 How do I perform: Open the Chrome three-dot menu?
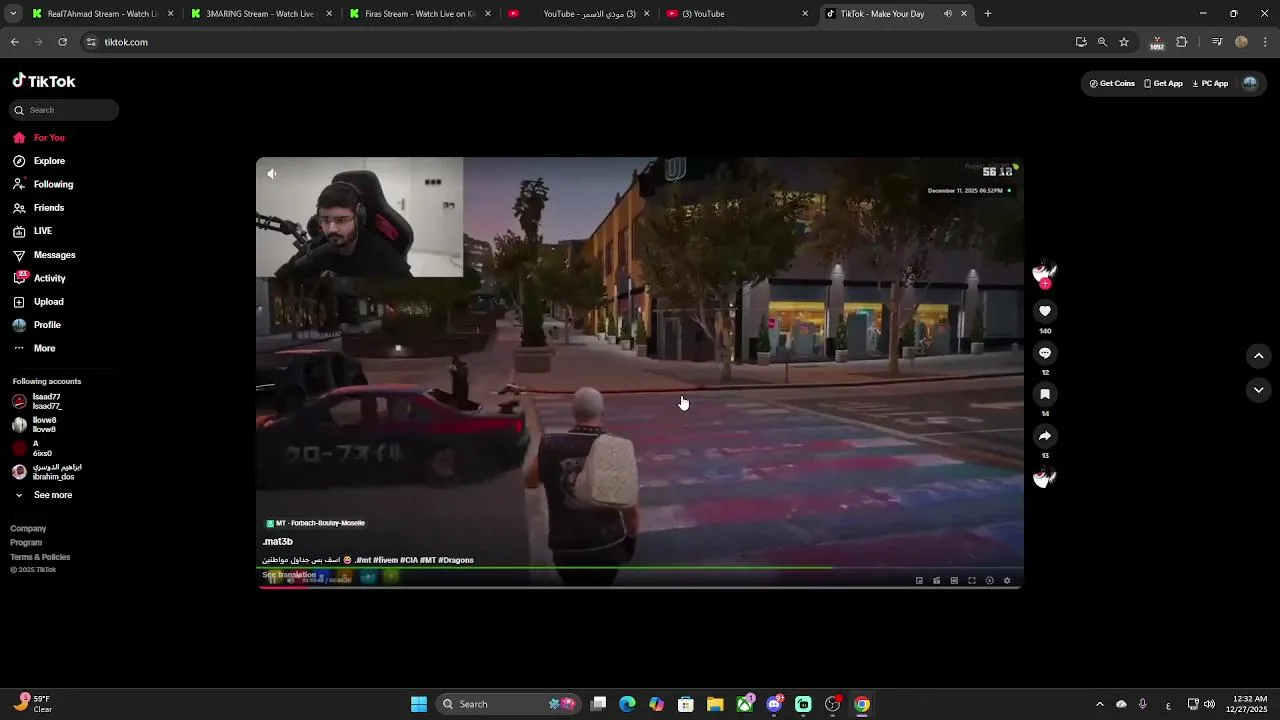[x=1265, y=42]
